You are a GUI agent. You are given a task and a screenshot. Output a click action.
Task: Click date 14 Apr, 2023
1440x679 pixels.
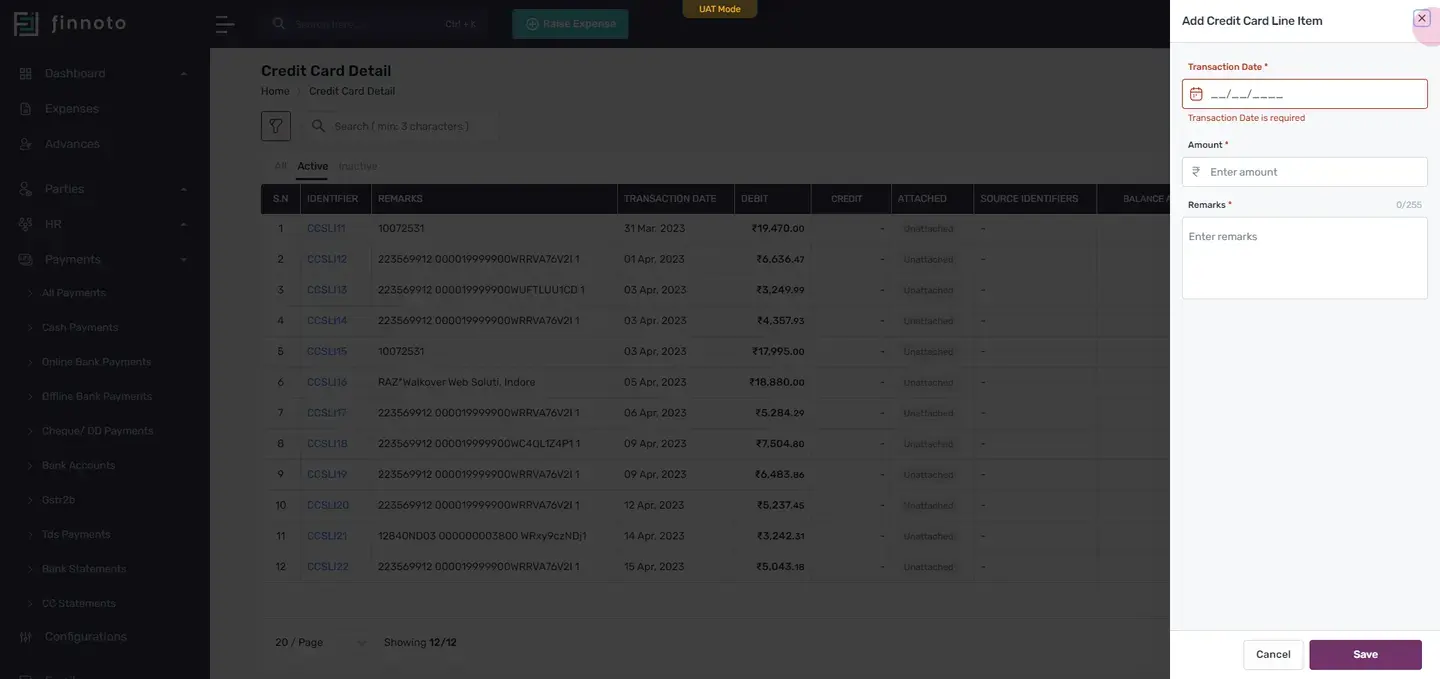click(655, 536)
